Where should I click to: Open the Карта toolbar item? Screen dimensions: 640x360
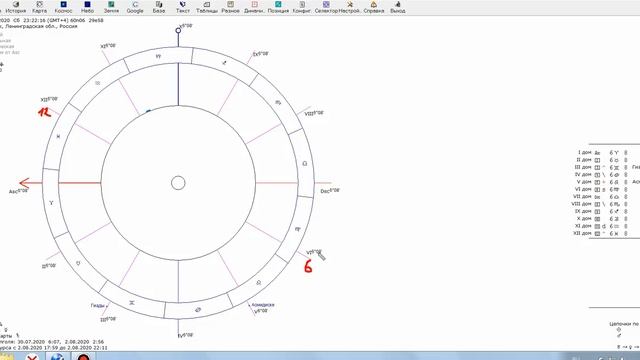(40, 7)
